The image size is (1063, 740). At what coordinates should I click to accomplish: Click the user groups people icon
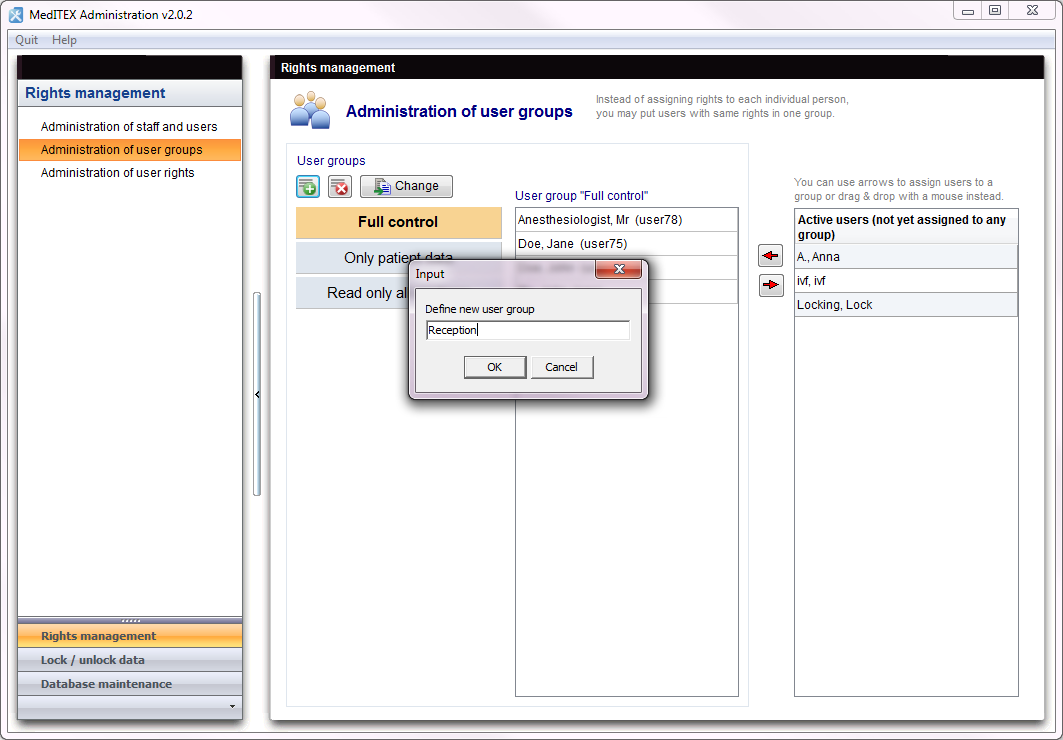click(x=310, y=110)
